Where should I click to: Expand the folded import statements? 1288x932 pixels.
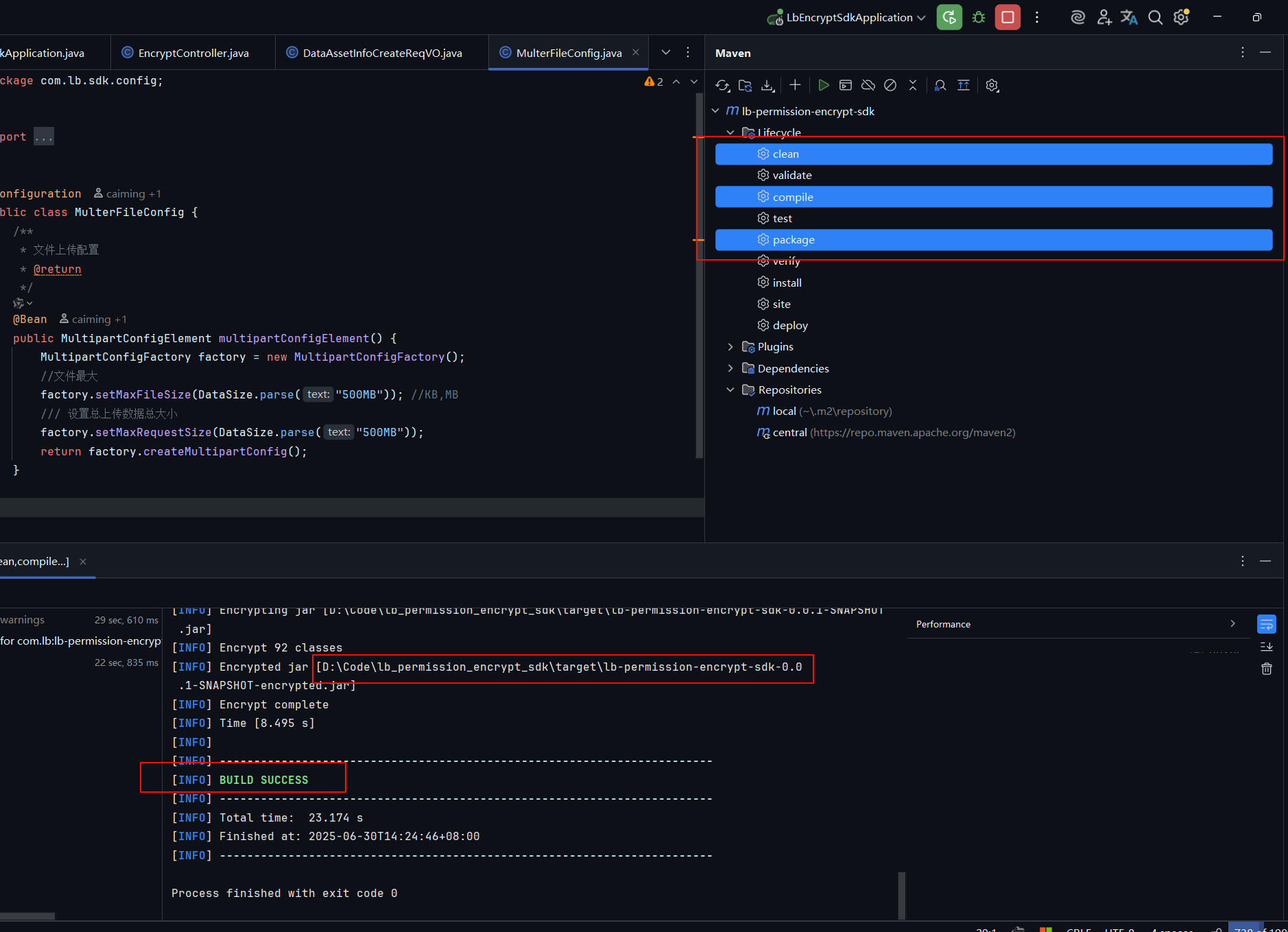point(44,136)
